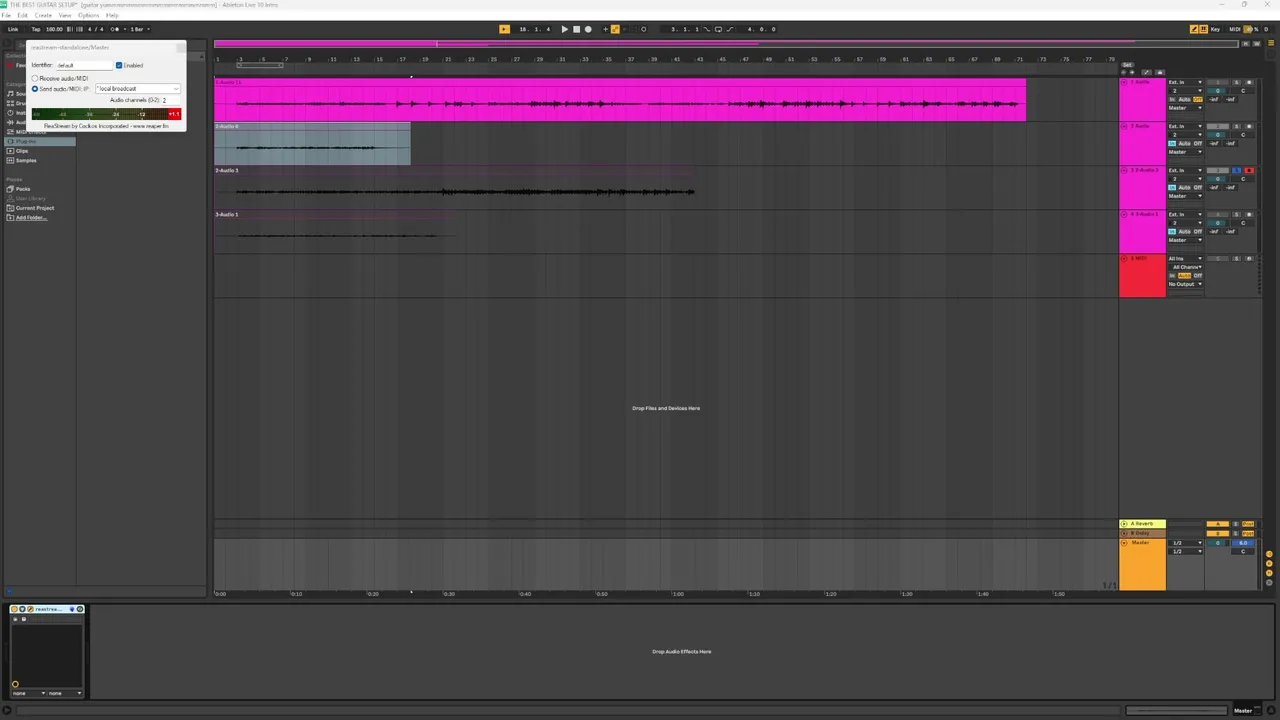Click the Set locator button

coord(1127,65)
